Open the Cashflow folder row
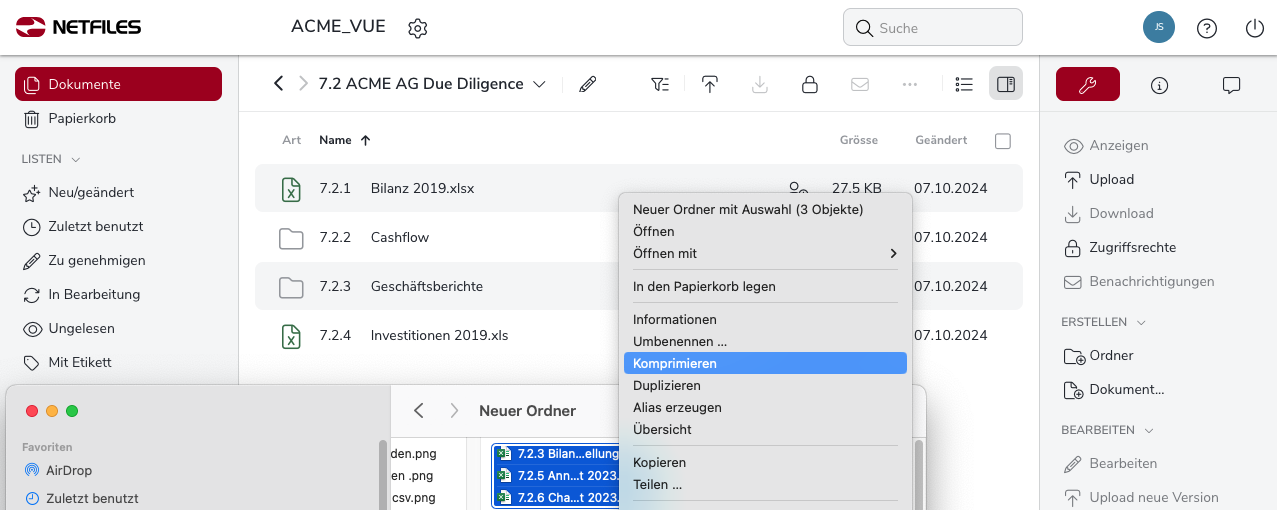This screenshot has height=510, width=1277. pyautogui.click(x=400, y=238)
